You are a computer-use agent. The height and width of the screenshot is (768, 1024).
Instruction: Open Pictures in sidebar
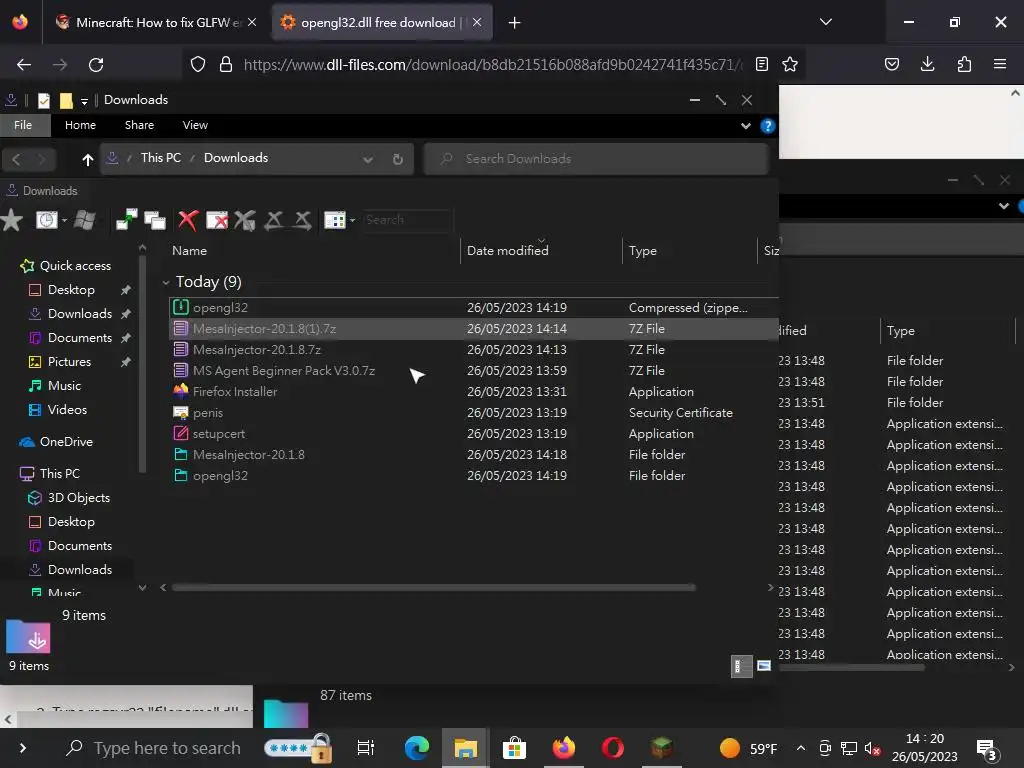pyautogui.click(x=69, y=362)
